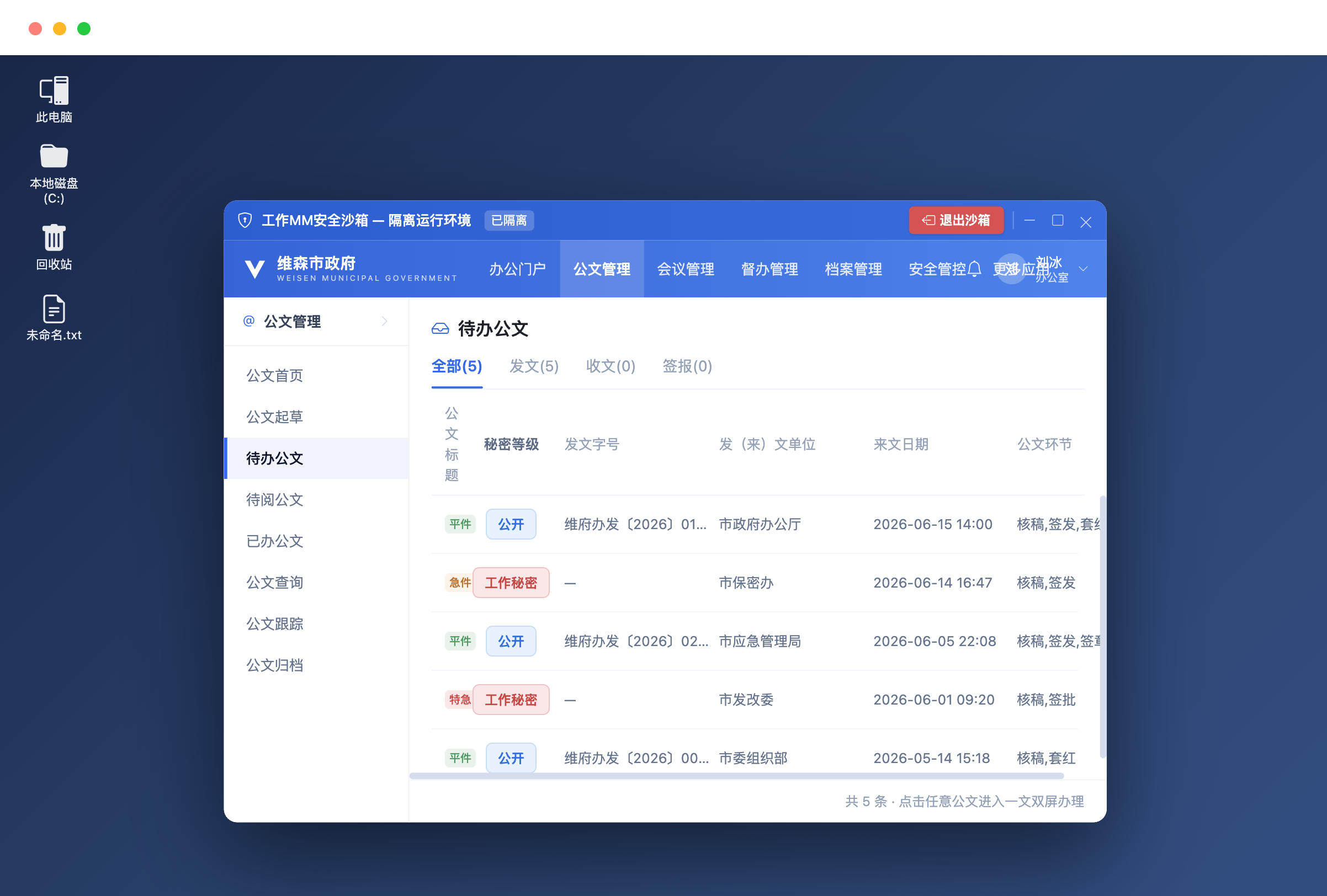Open 已办公文 in the sidebar
The height and width of the screenshot is (896, 1327).
(x=317, y=541)
